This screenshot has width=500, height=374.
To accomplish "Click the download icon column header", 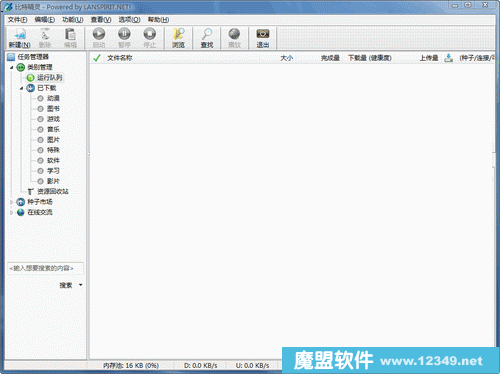I will pyautogui.click(x=449, y=58).
